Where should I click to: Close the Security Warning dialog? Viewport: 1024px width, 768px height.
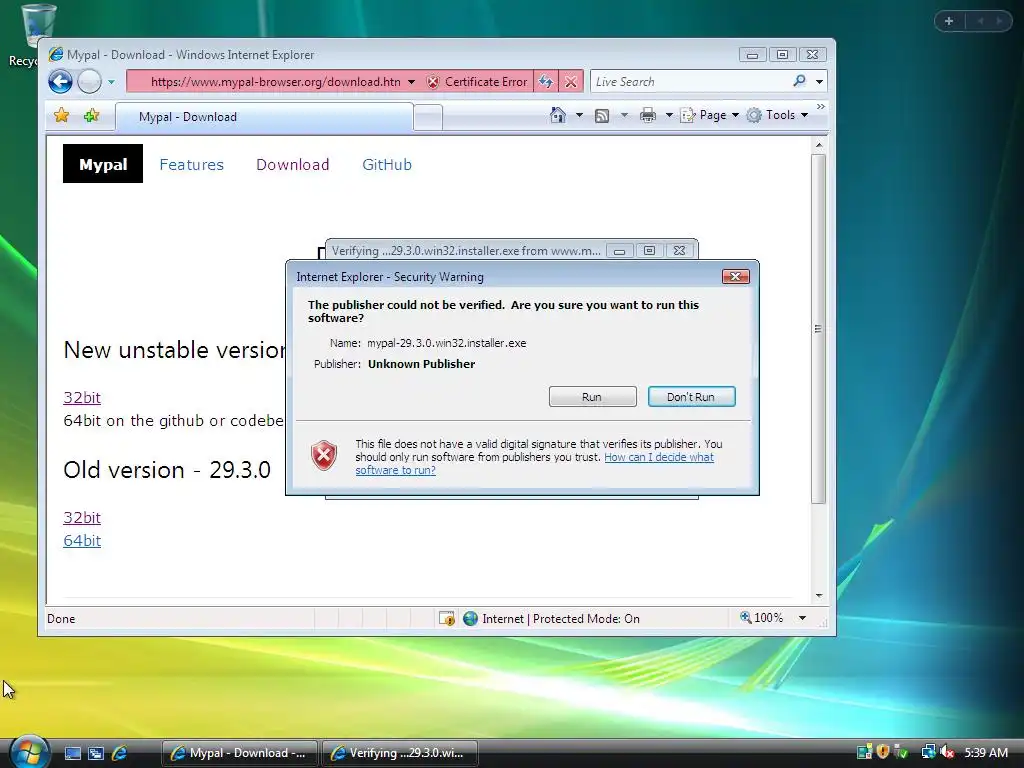(735, 277)
